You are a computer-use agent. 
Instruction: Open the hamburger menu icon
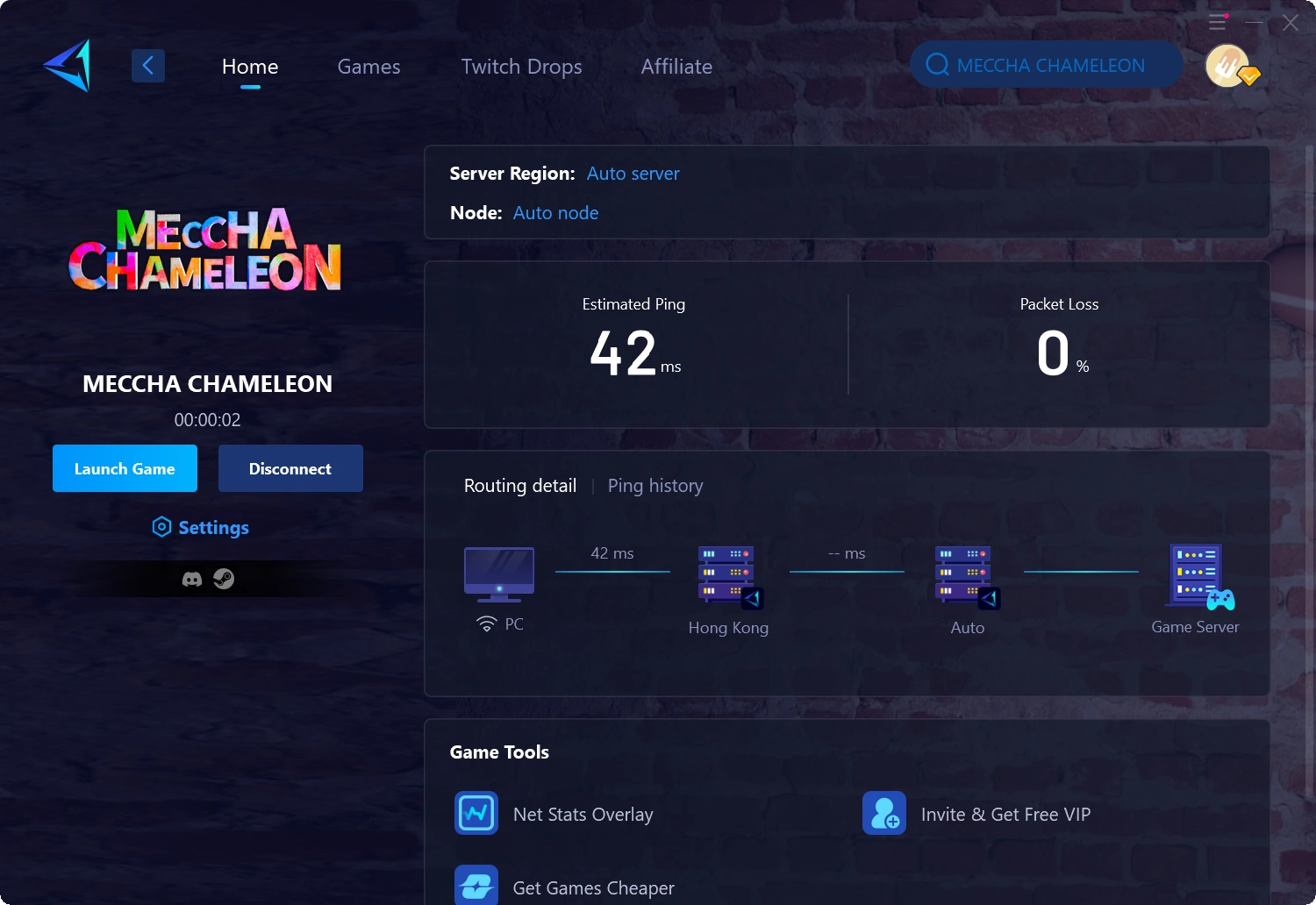1218,22
